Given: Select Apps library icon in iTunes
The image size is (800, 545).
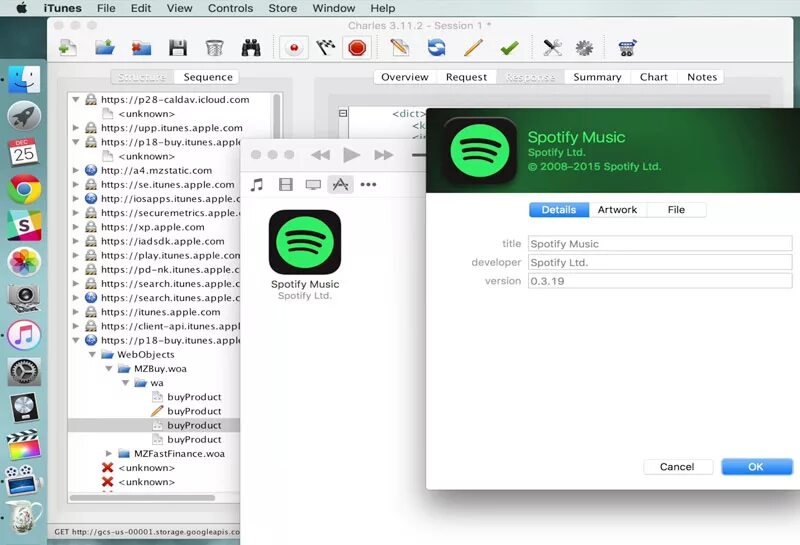Looking at the screenshot, I should tap(340, 184).
